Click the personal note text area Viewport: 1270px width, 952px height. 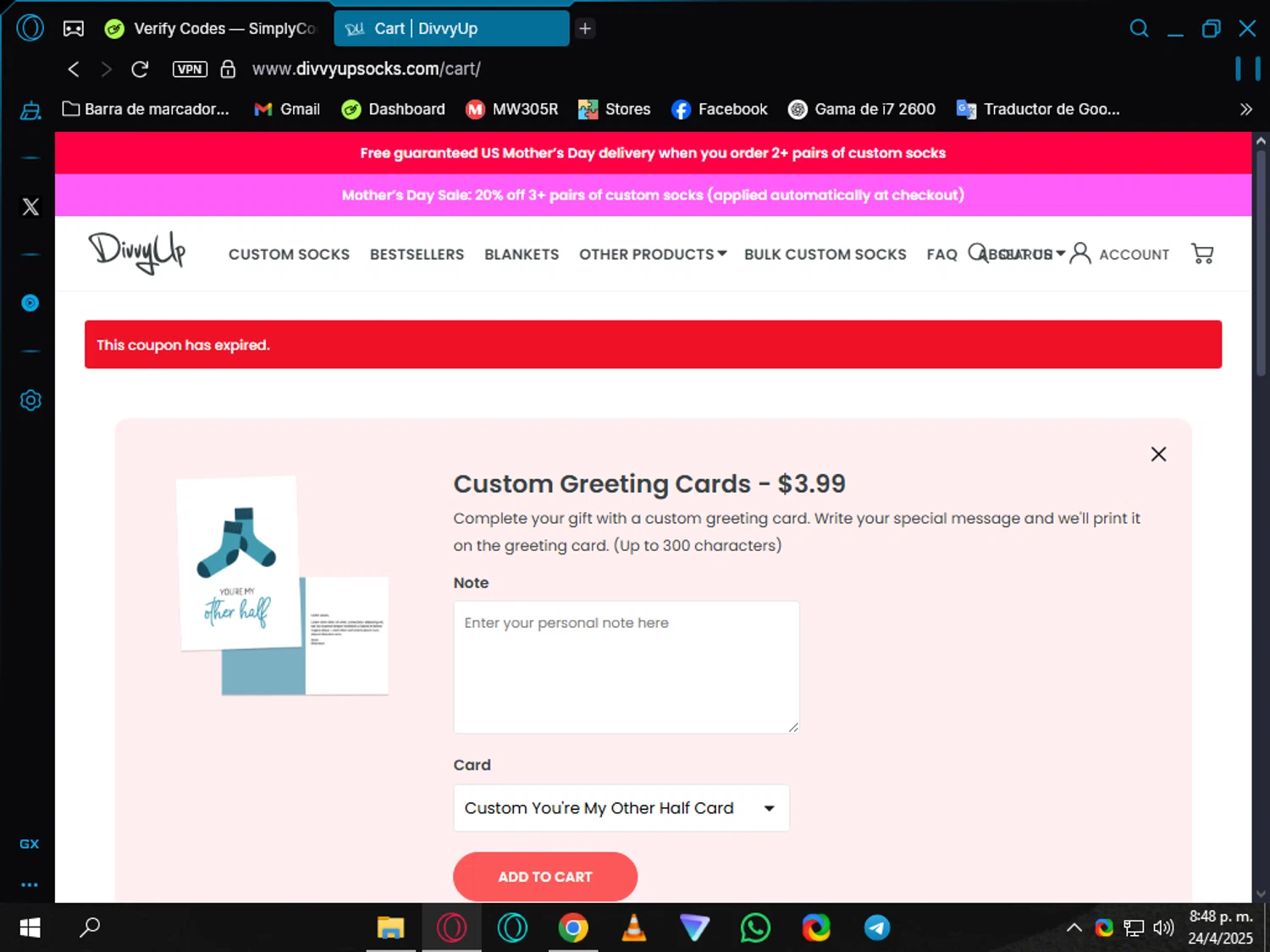[x=627, y=667]
